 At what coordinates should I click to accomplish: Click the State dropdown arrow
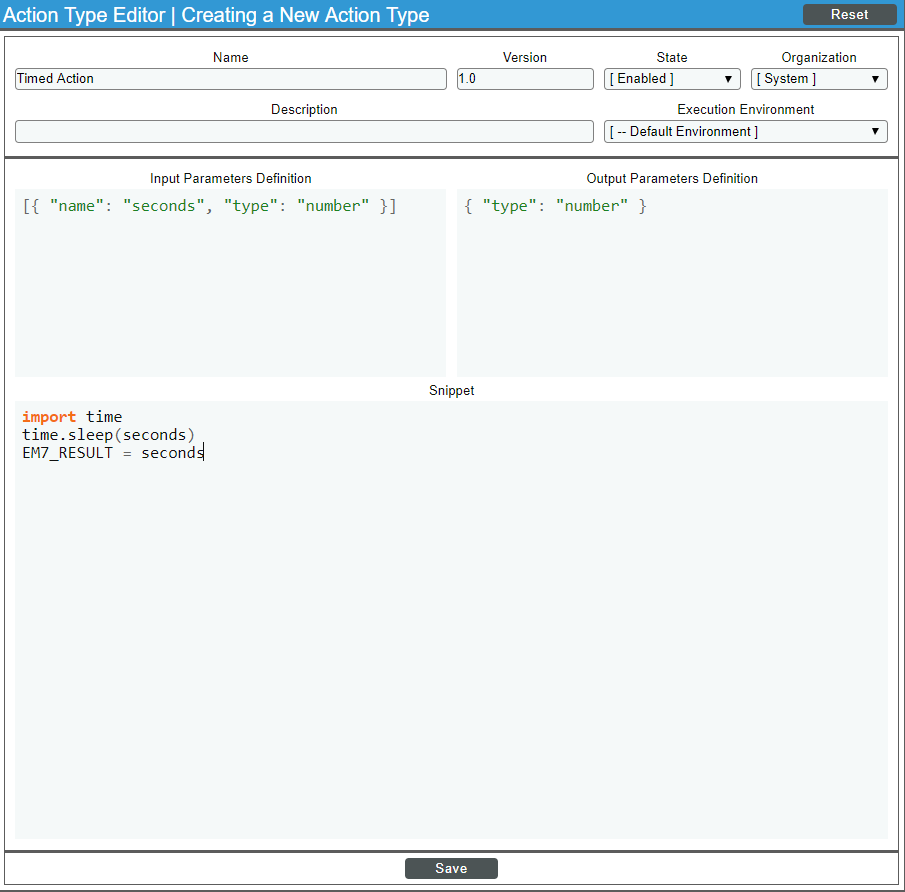point(728,79)
